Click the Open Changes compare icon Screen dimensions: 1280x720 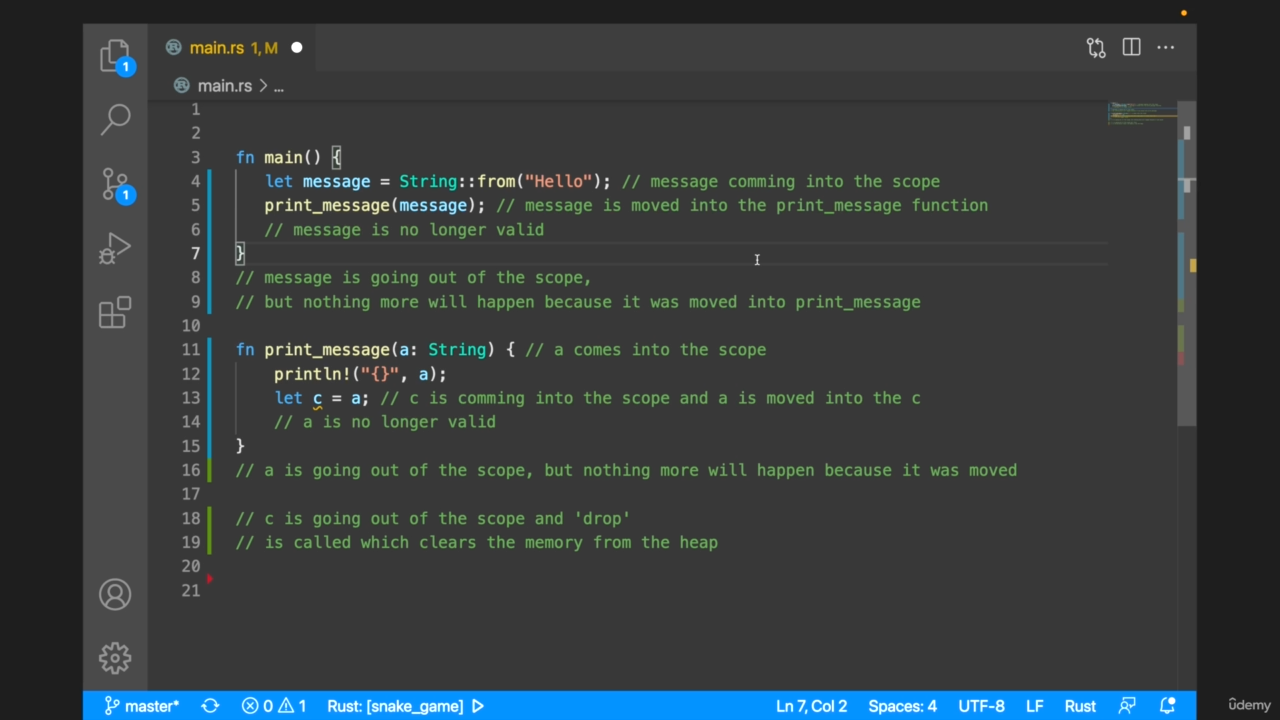coord(1096,48)
